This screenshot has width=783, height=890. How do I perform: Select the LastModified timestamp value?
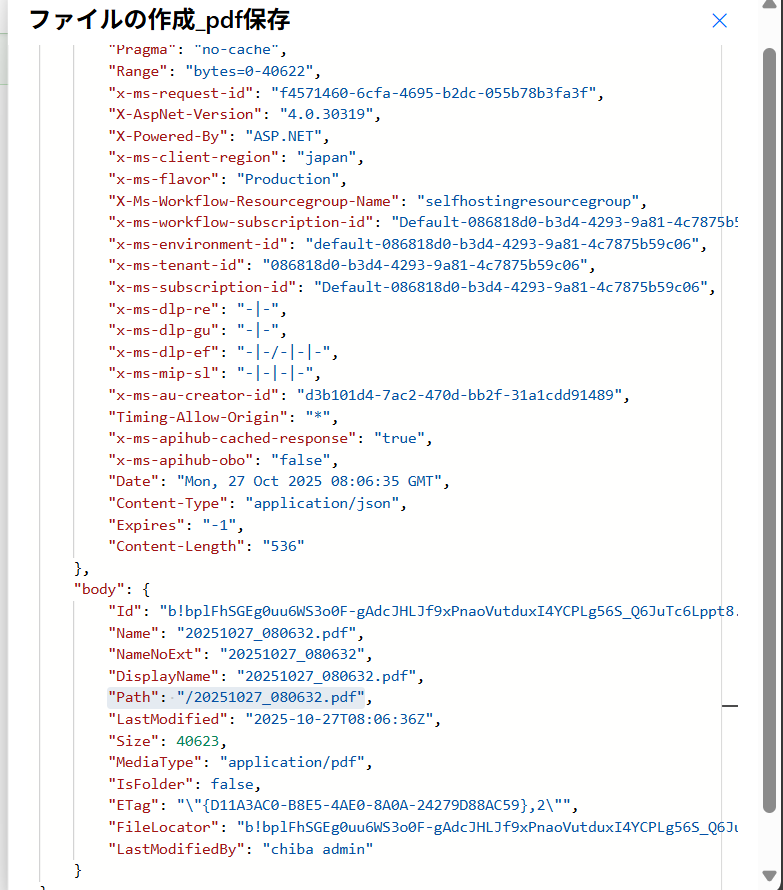click(x=339, y=719)
